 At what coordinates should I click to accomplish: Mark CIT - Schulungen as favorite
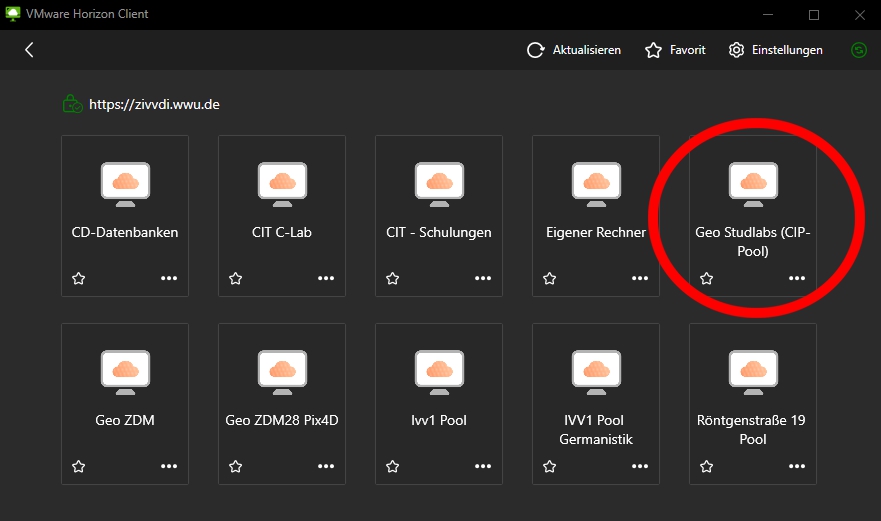click(393, 278)
